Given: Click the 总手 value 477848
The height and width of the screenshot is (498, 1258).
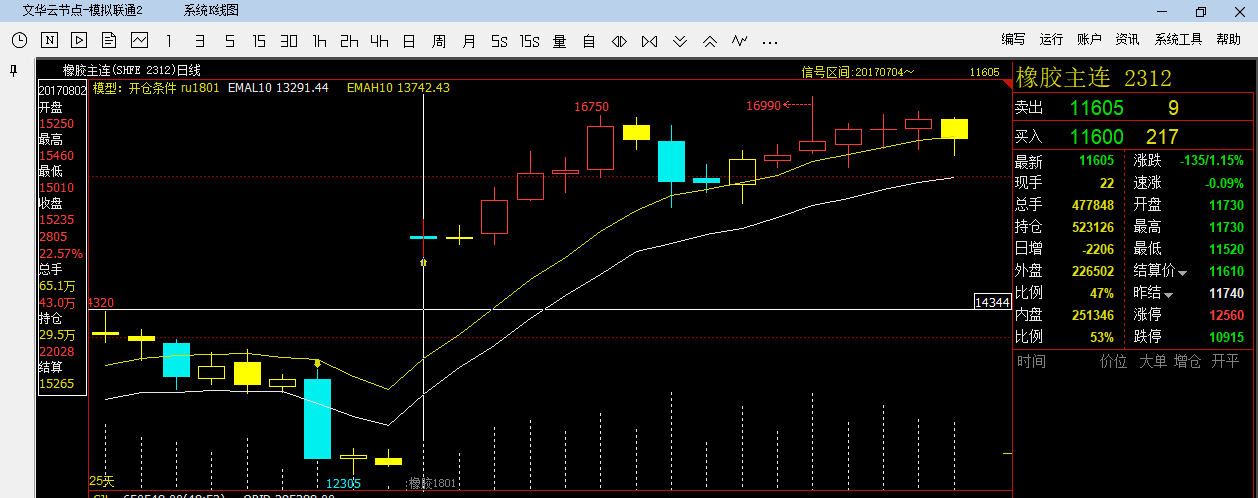Looking at the screenshot, I should [x=1091, y=205].
